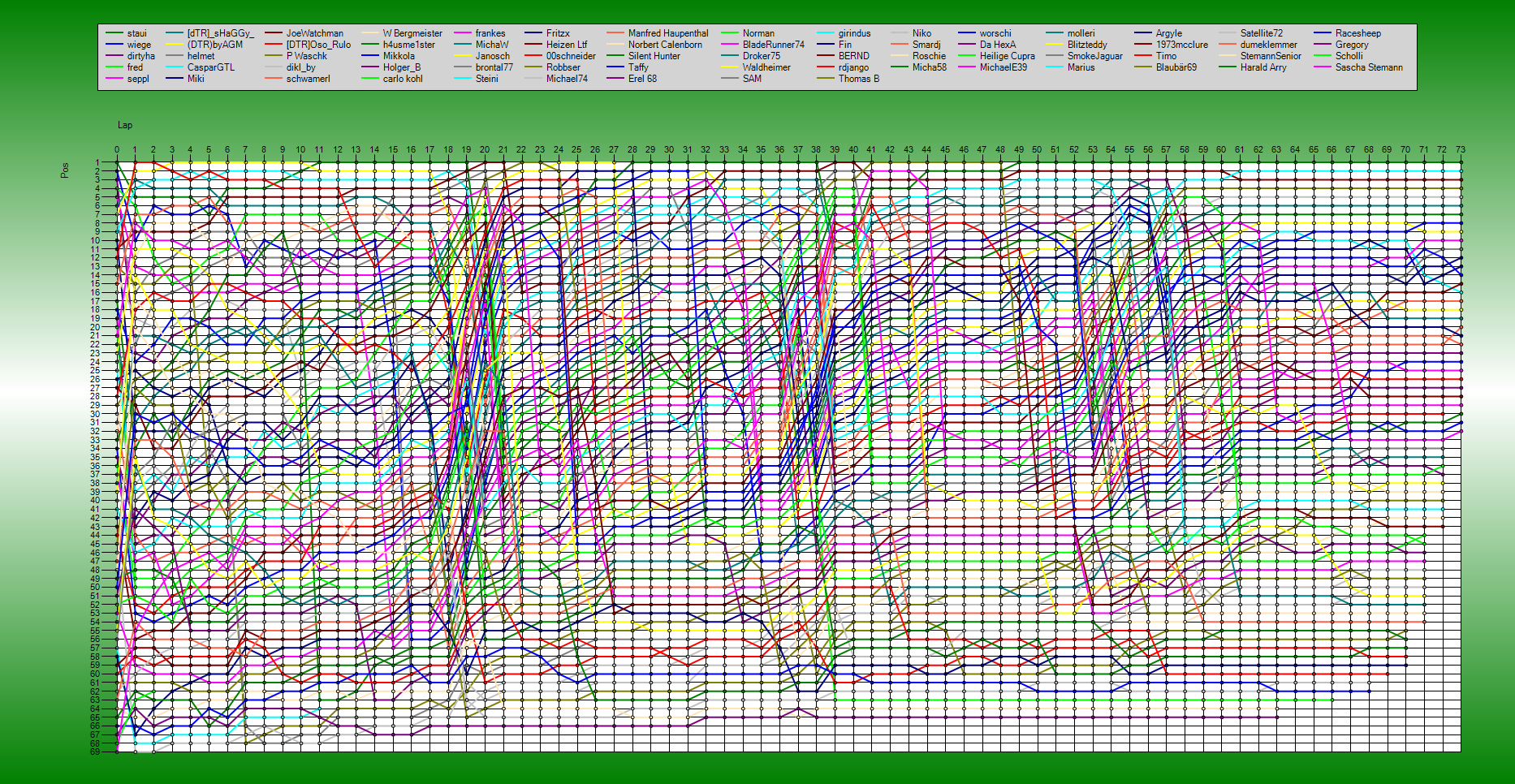Click '[dTR]_sHaGGy_' legend entry
This screenshot has height=784, width=1515.
(x=221, y=33)
